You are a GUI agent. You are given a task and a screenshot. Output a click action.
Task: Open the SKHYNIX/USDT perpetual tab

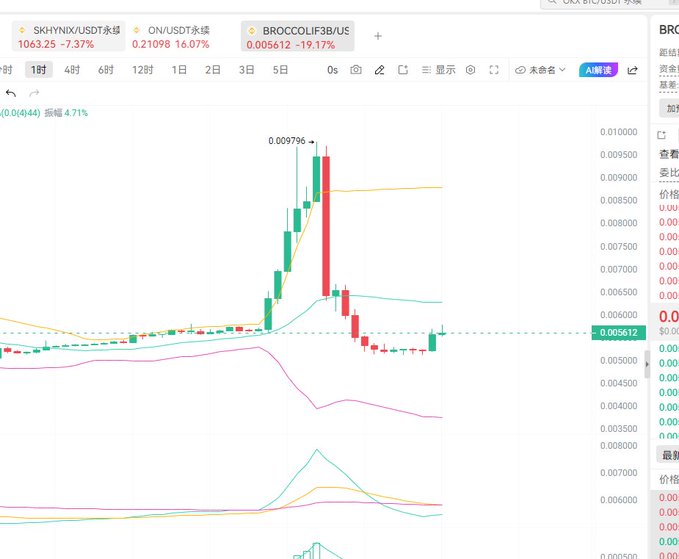(68, 36)
